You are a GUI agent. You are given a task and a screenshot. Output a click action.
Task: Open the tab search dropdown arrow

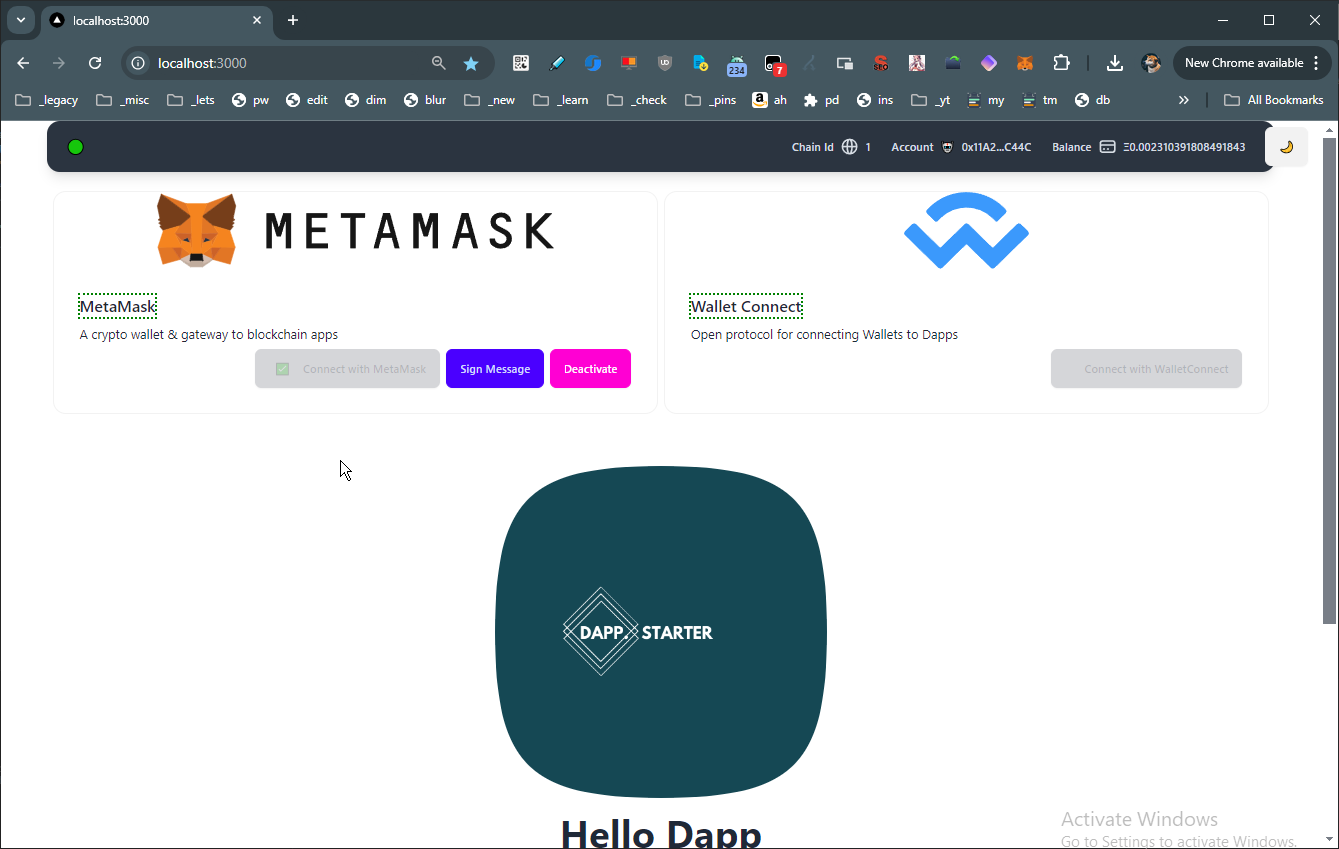pyautogui.click(x=20, y=20)
